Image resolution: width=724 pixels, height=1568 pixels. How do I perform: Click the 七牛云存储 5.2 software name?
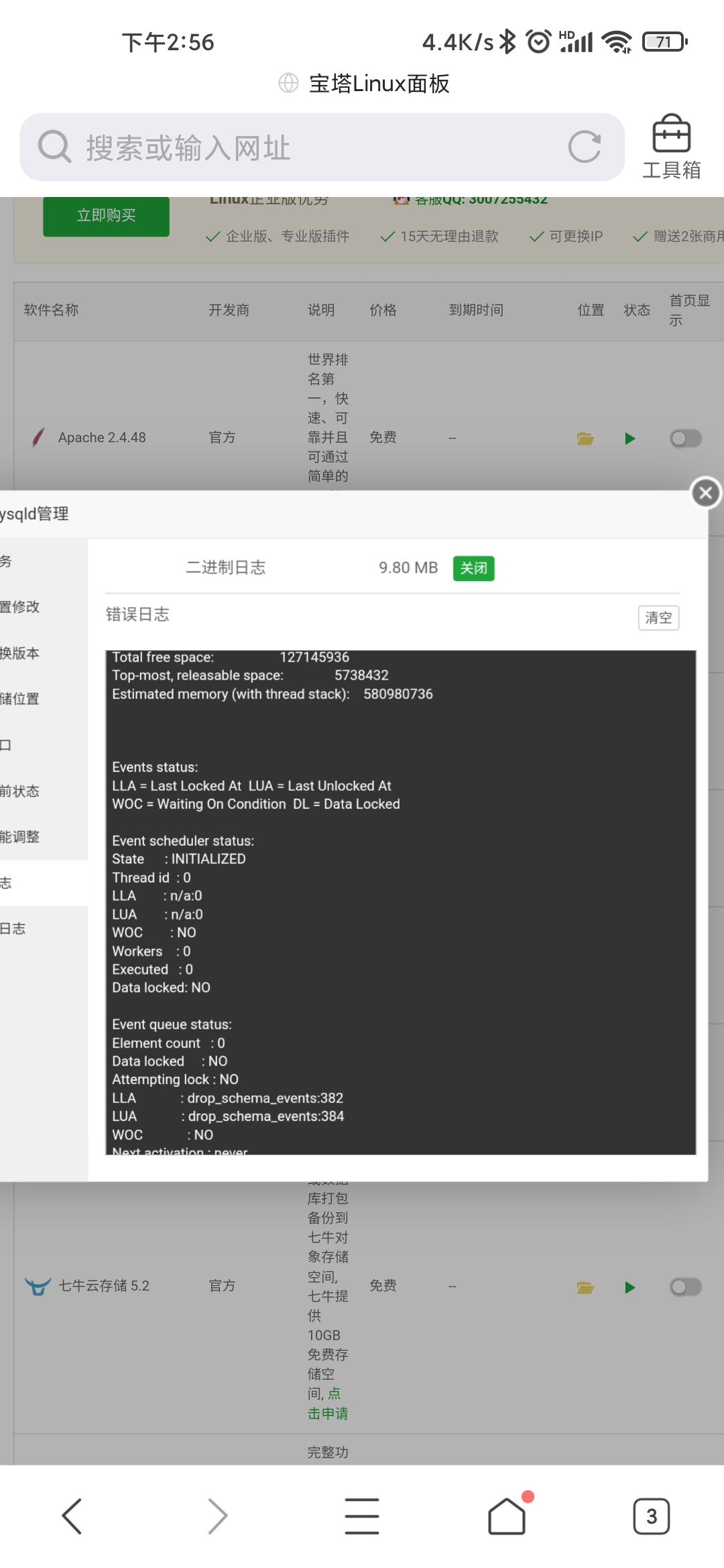pyautogui.click(x=103, y=1286)
